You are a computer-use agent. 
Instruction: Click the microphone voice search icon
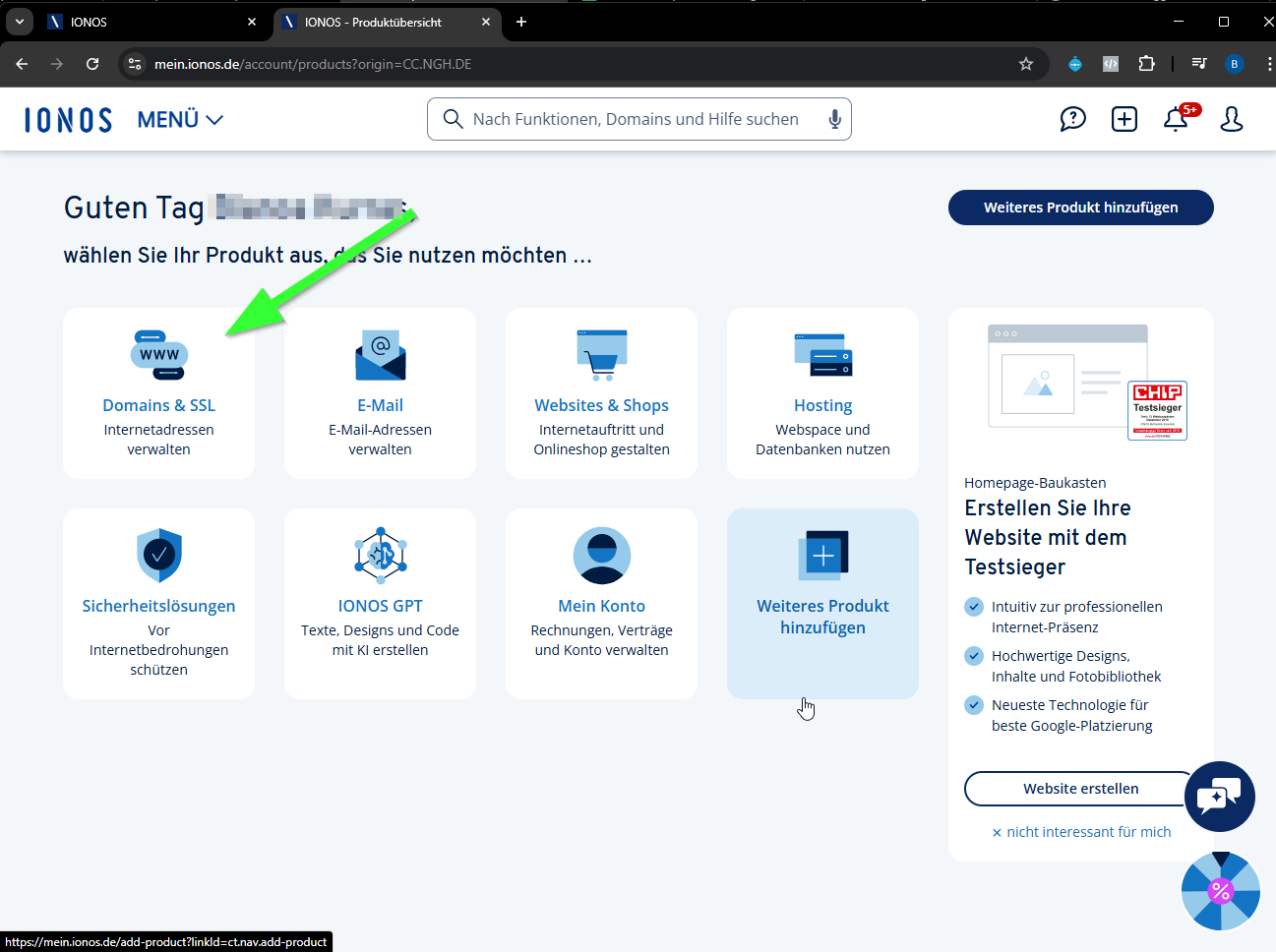point(834,119)
